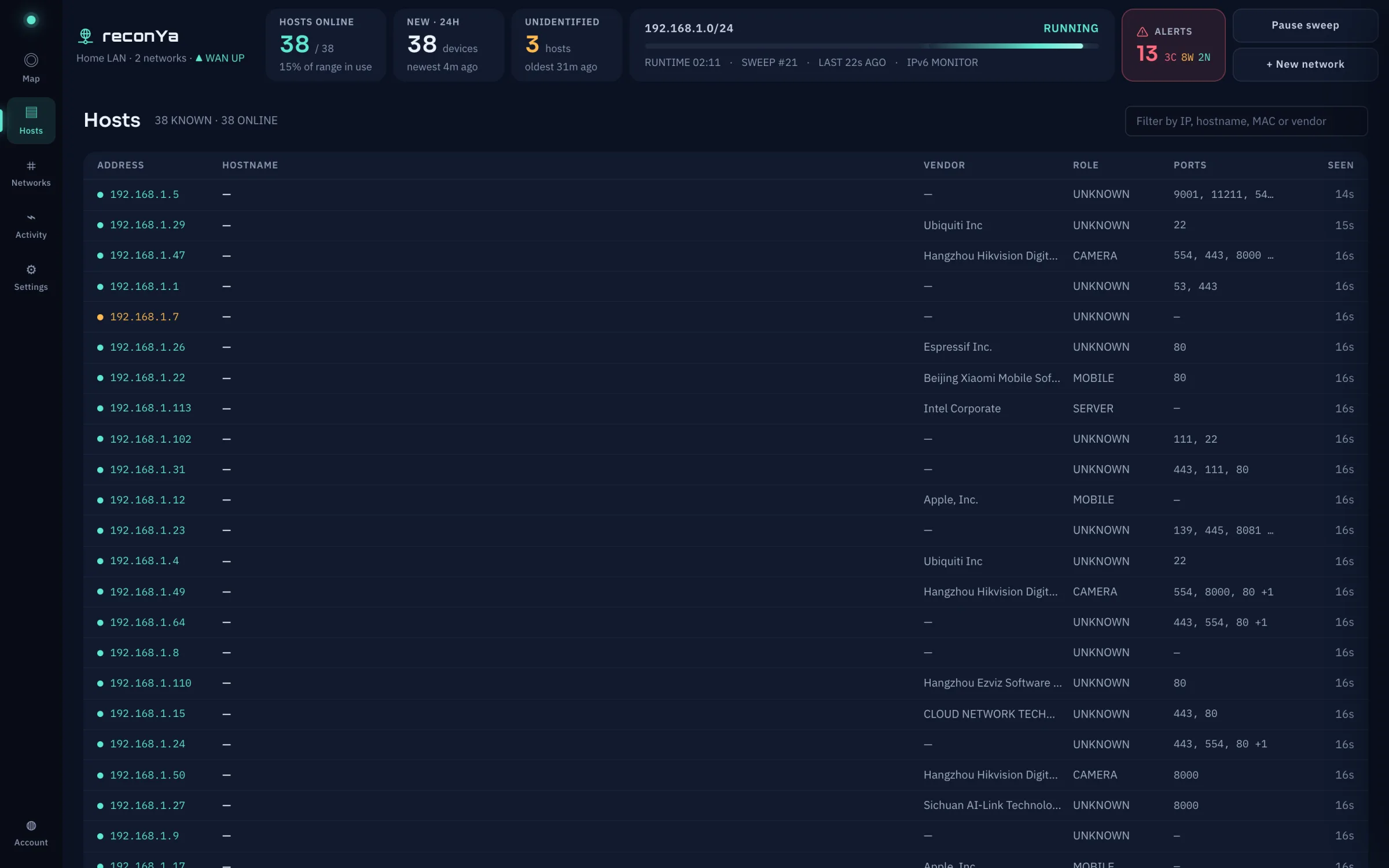
Task: Sort table by Vendor column header
Action: [944, 165]
